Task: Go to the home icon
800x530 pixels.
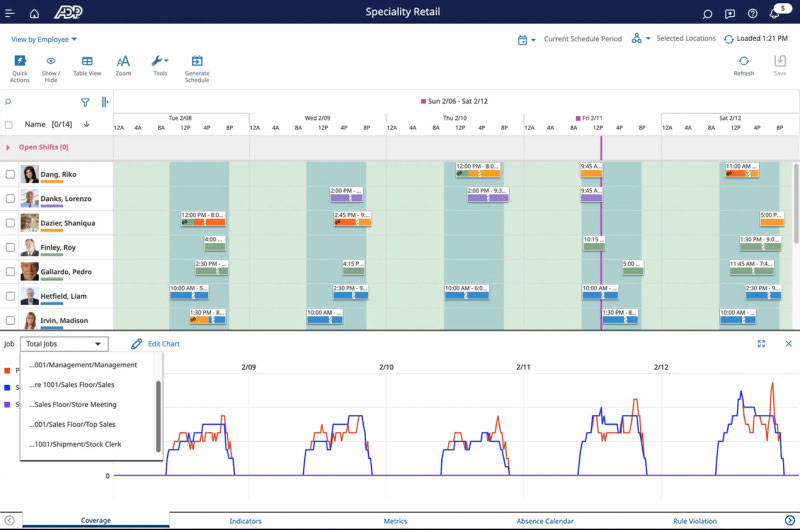Action: pos(34,13)
